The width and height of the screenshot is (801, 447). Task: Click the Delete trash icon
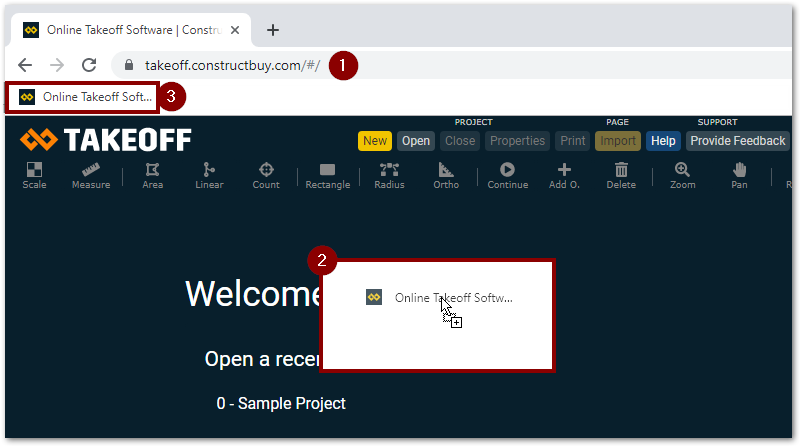[621, 170]
